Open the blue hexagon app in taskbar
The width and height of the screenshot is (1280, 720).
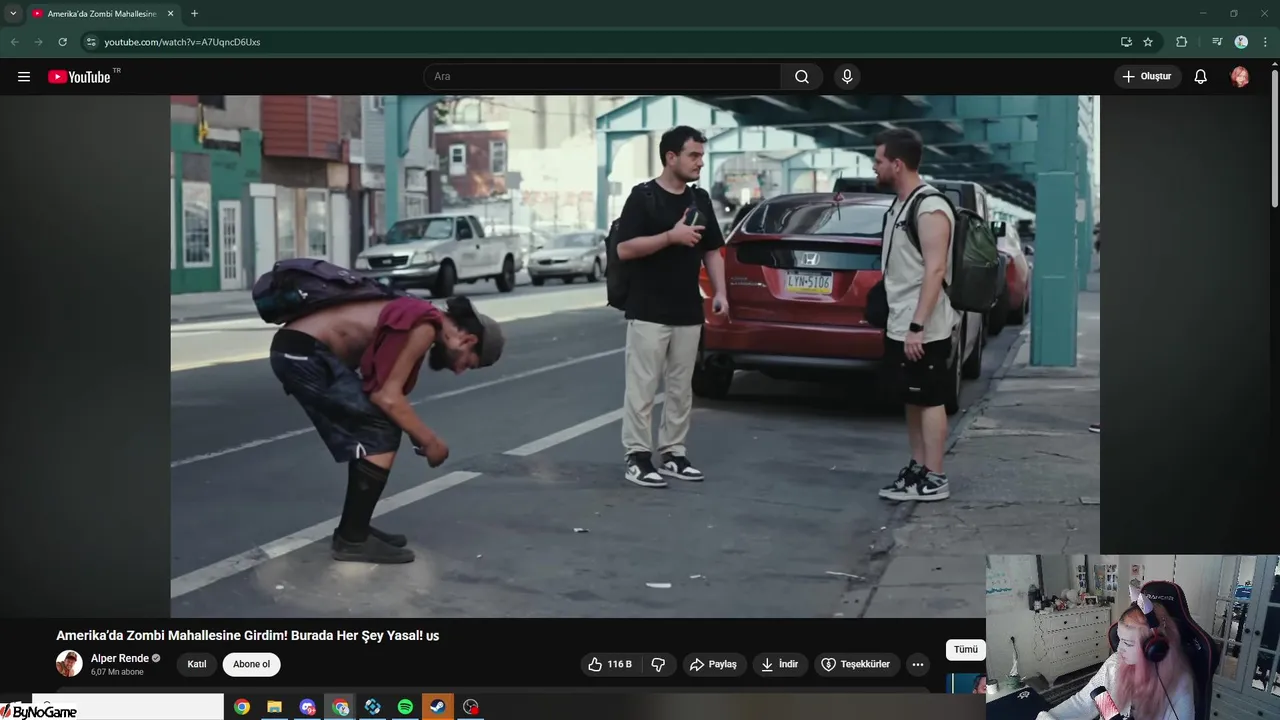[x=372, y=707]
